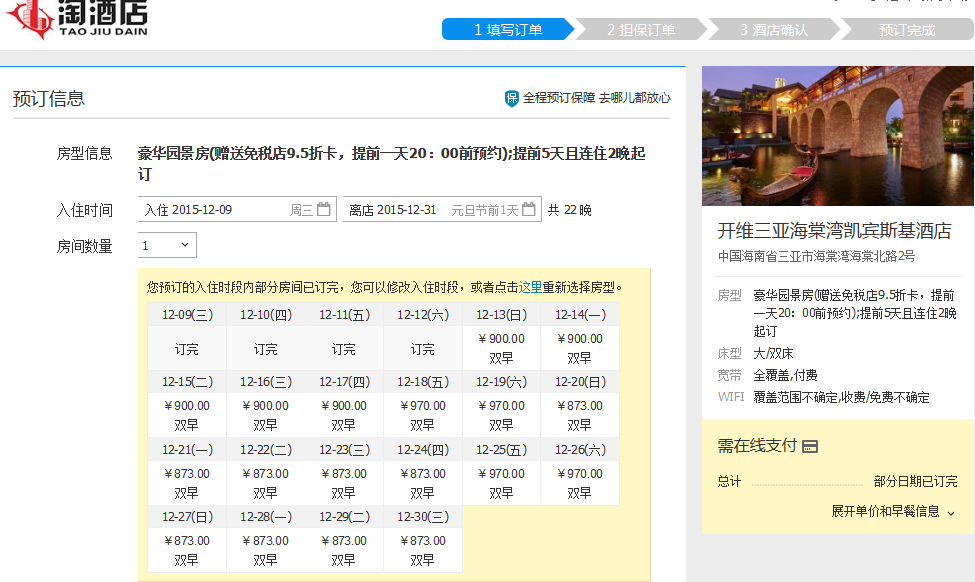The height and width of the screenshot is (582, 975).
Task: Click the sold-out 12-09 (三) date cell
Action: click(x=187, y=349)
